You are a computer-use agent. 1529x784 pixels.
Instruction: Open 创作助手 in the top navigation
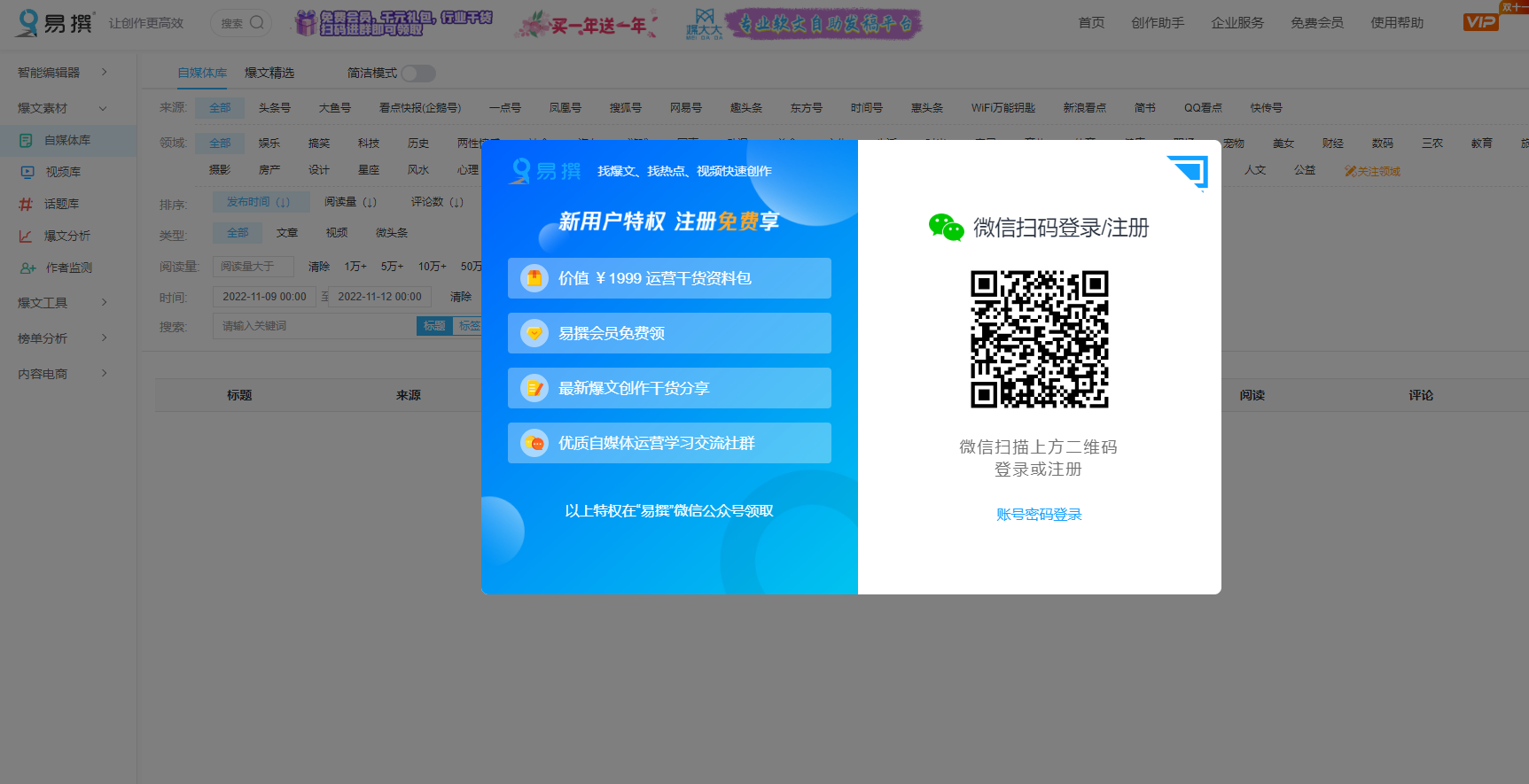pyautogui.click(x=1158, y=23)
